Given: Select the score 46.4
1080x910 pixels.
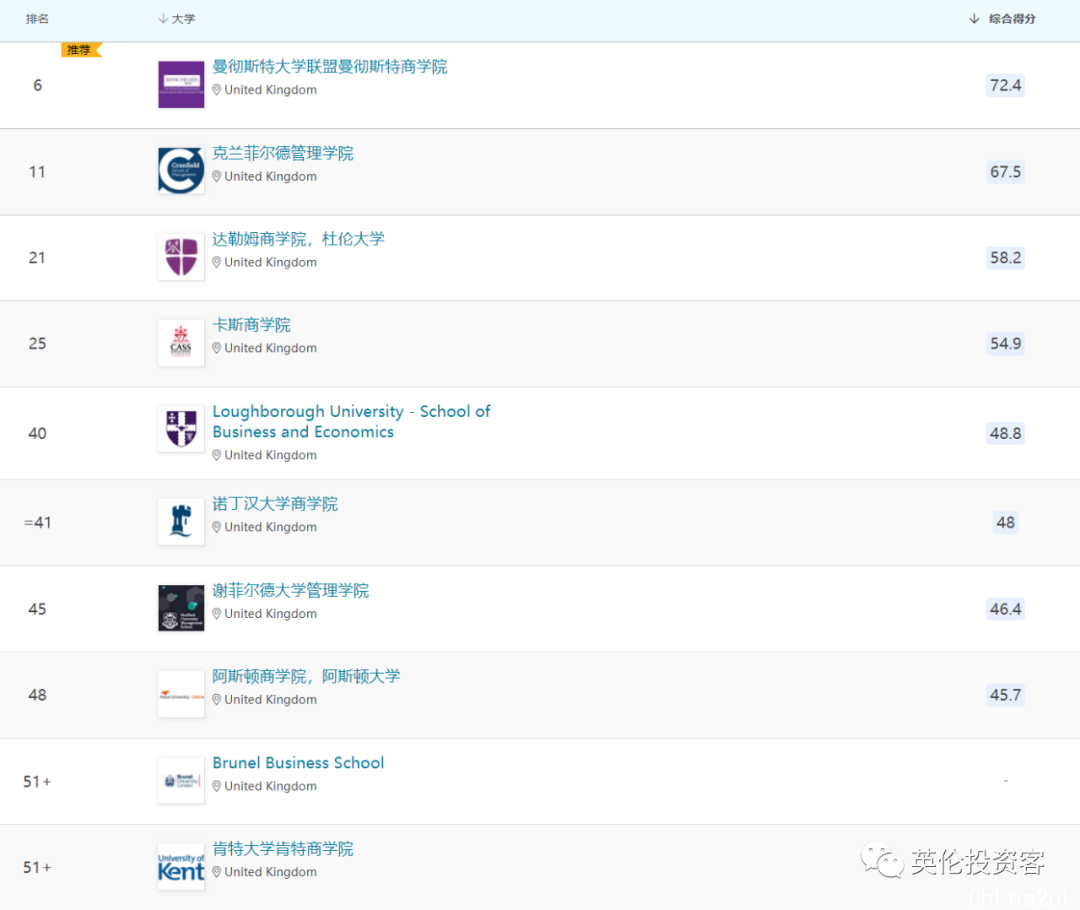Looking at the screenshot, I should point(1006,609).
